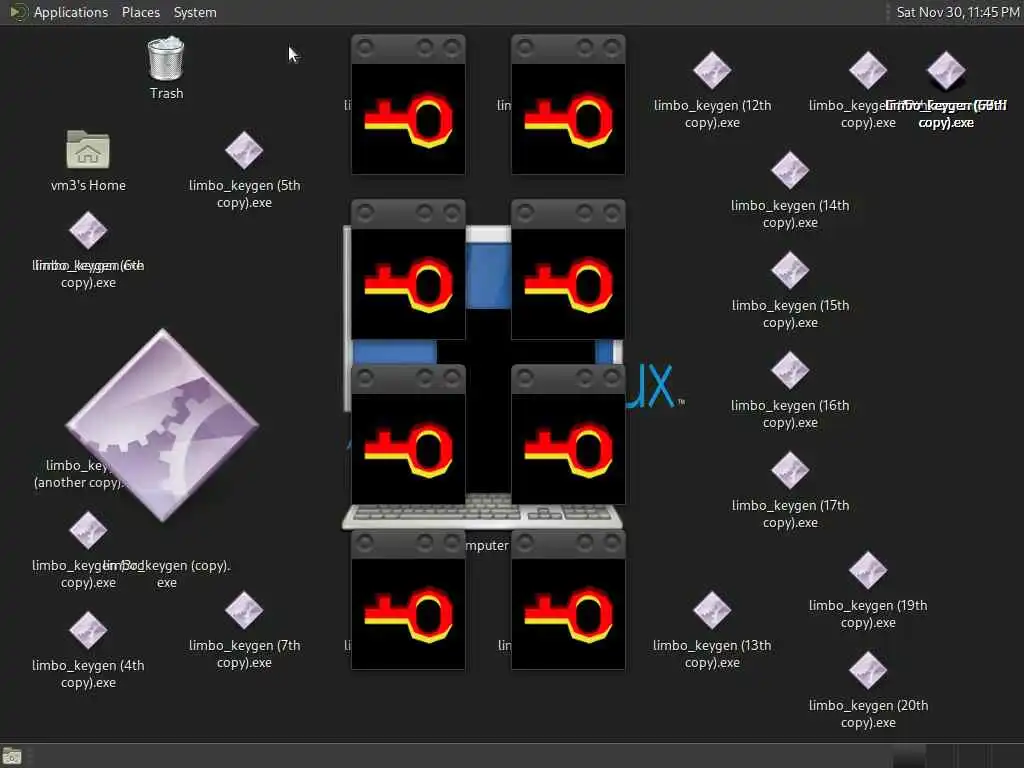1024x768 pixels.
Task: Click the title bar of top-right keygen window
Action: tap(568, 49)
